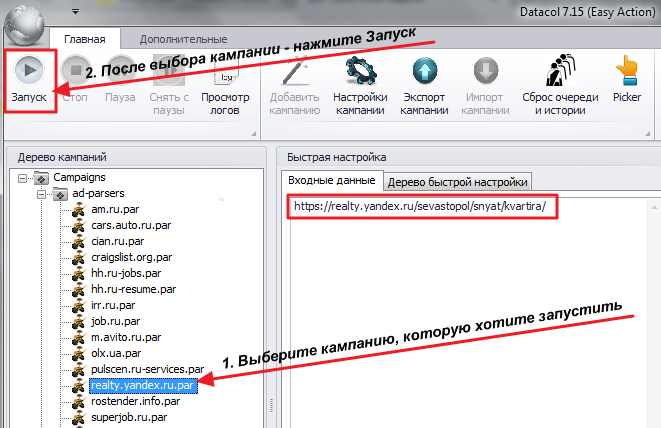Screen dimensions: 661x428
Task: Open Просмотр логов log viewer
Action: pyautogui.click(x=225, y=83)
